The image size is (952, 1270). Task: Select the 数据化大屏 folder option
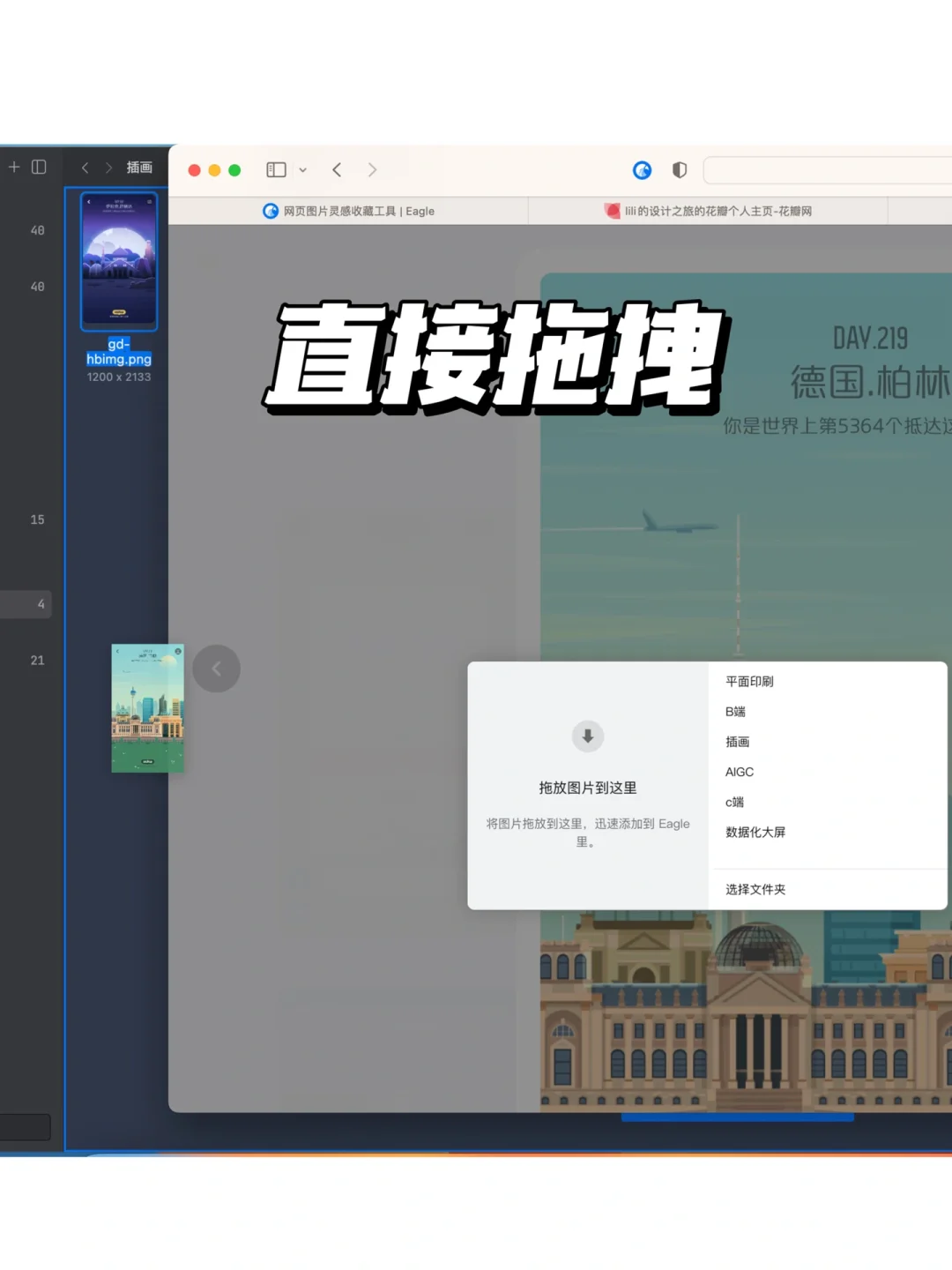[x=755, y=832]
